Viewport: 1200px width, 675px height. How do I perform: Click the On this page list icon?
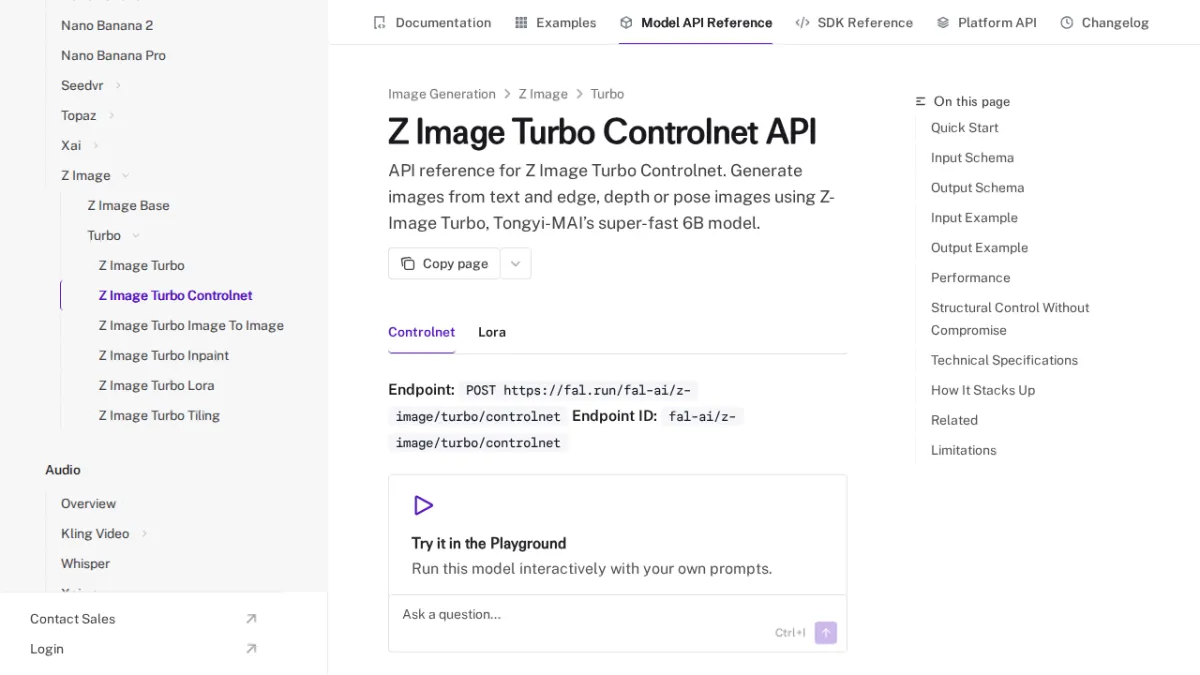click(921, 101)
